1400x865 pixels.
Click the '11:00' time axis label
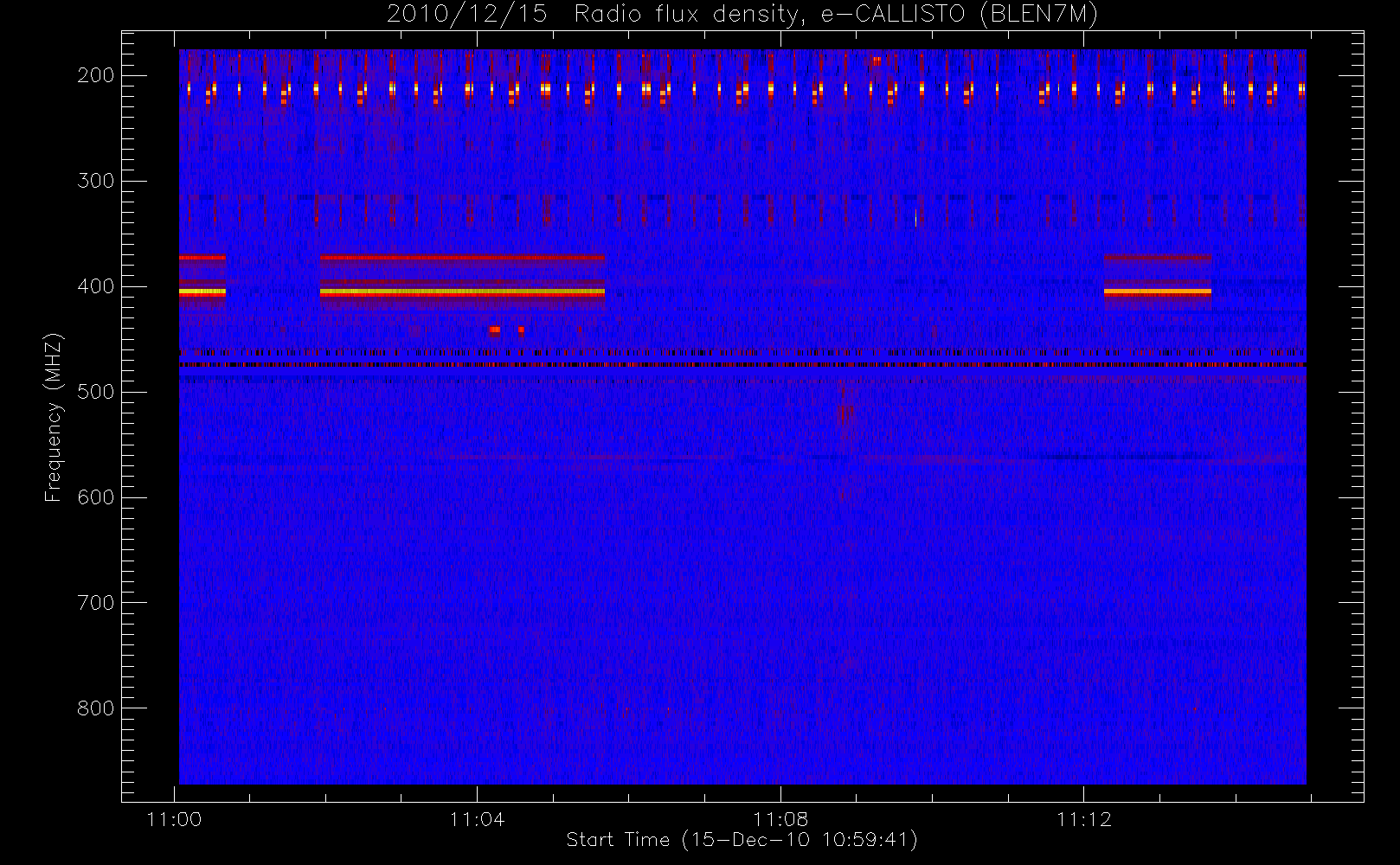(175, 818)
